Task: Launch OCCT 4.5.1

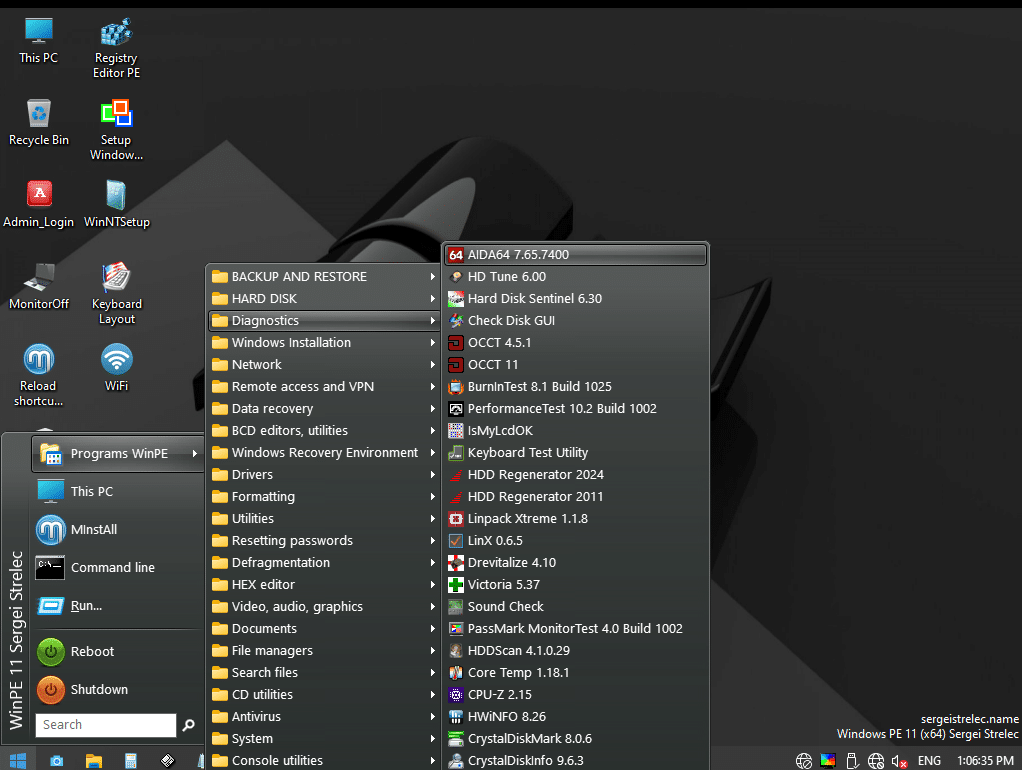Action: point(576,343)
